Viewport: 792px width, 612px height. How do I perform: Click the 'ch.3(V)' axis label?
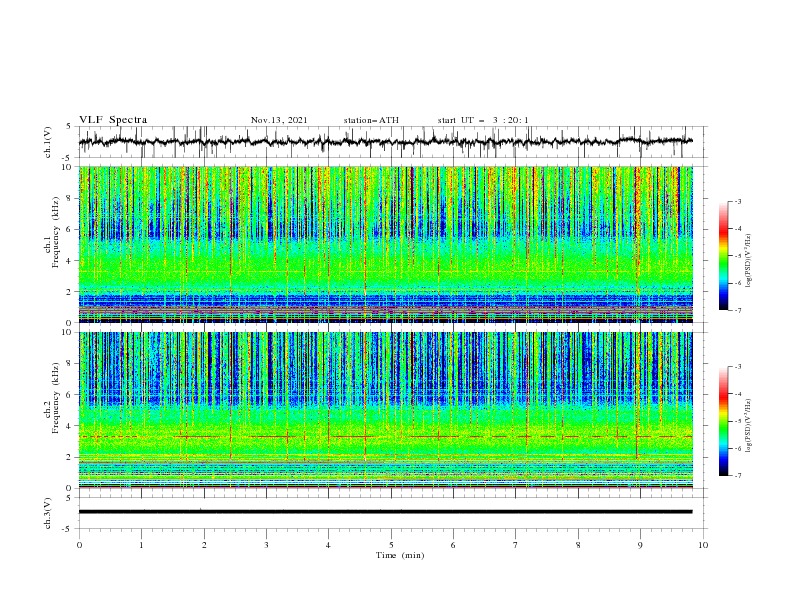coord(48,513)
